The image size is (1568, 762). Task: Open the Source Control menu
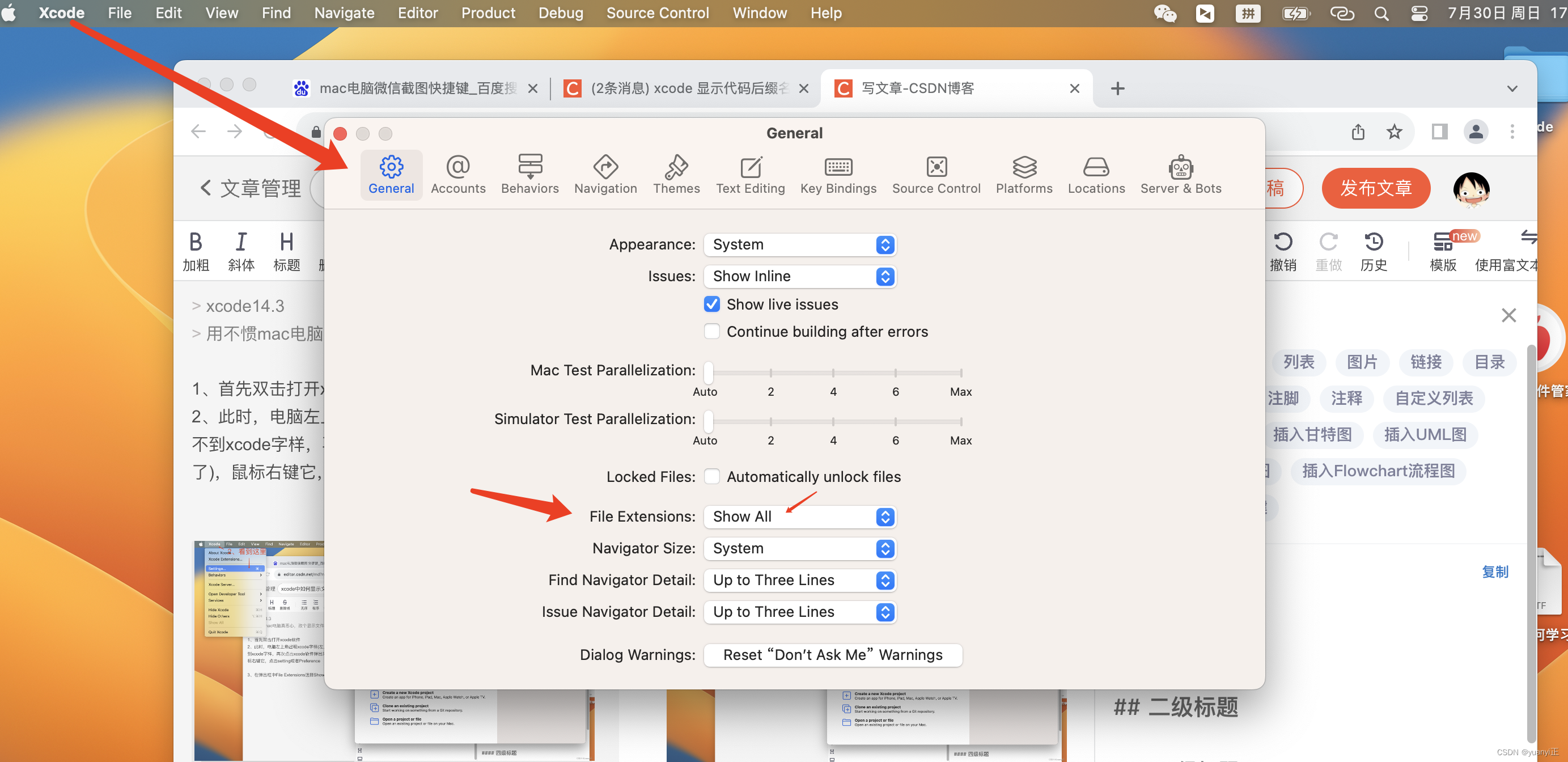[657, 13]
